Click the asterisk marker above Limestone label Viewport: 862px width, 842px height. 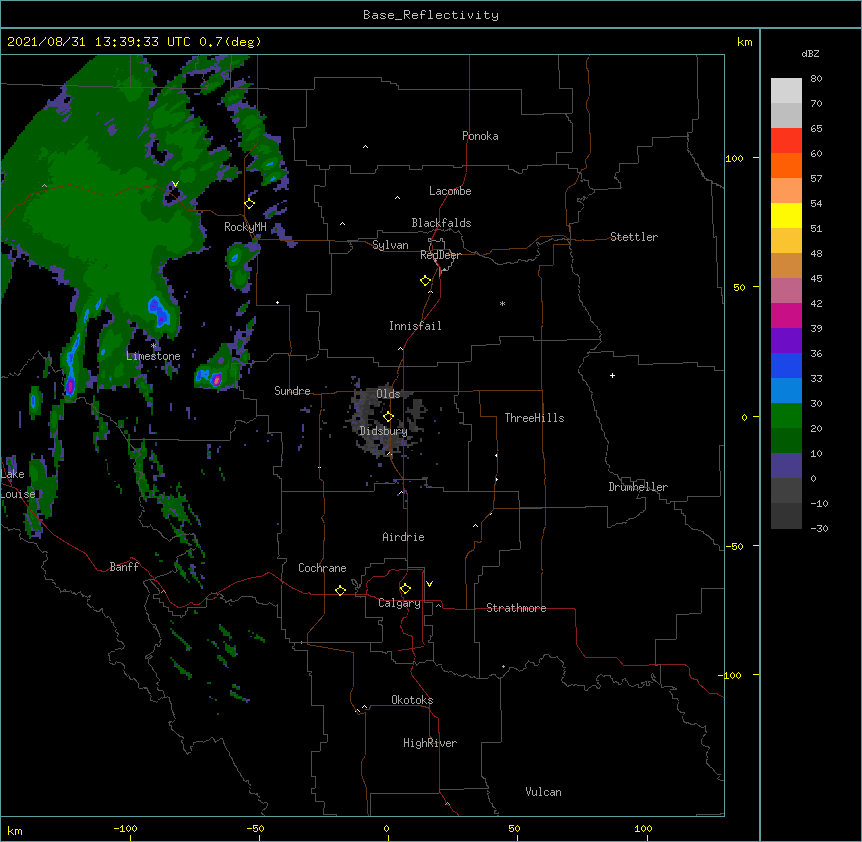click(154, 345)
